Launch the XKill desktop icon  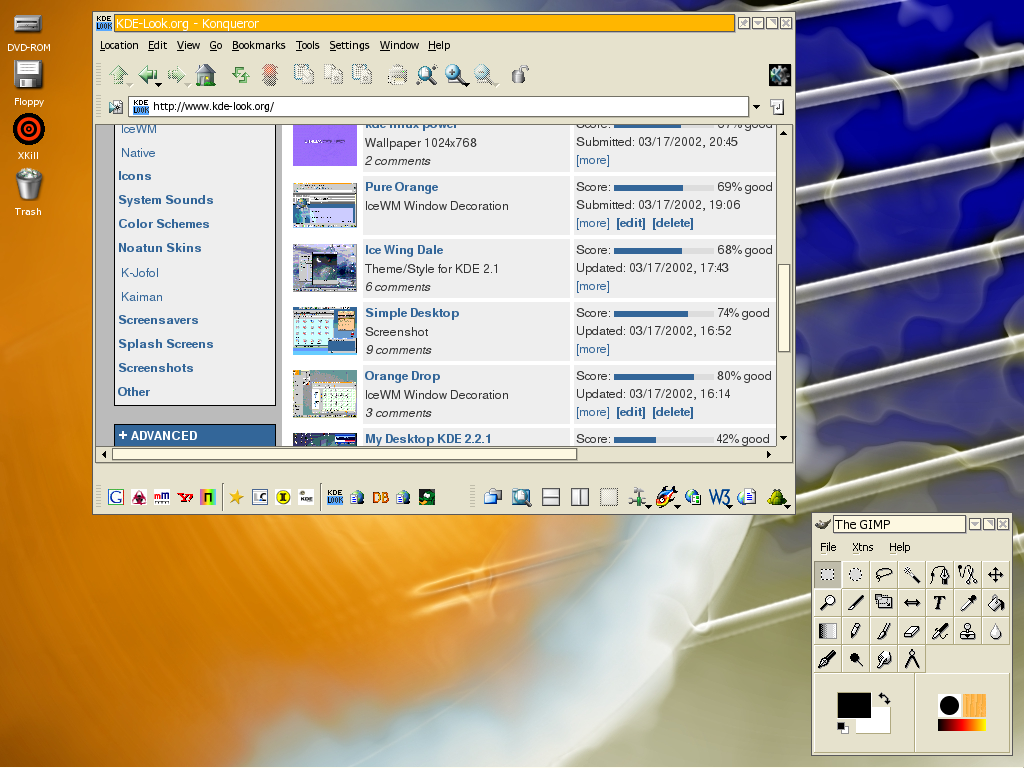pyautogui.click(x=28, y=137)
